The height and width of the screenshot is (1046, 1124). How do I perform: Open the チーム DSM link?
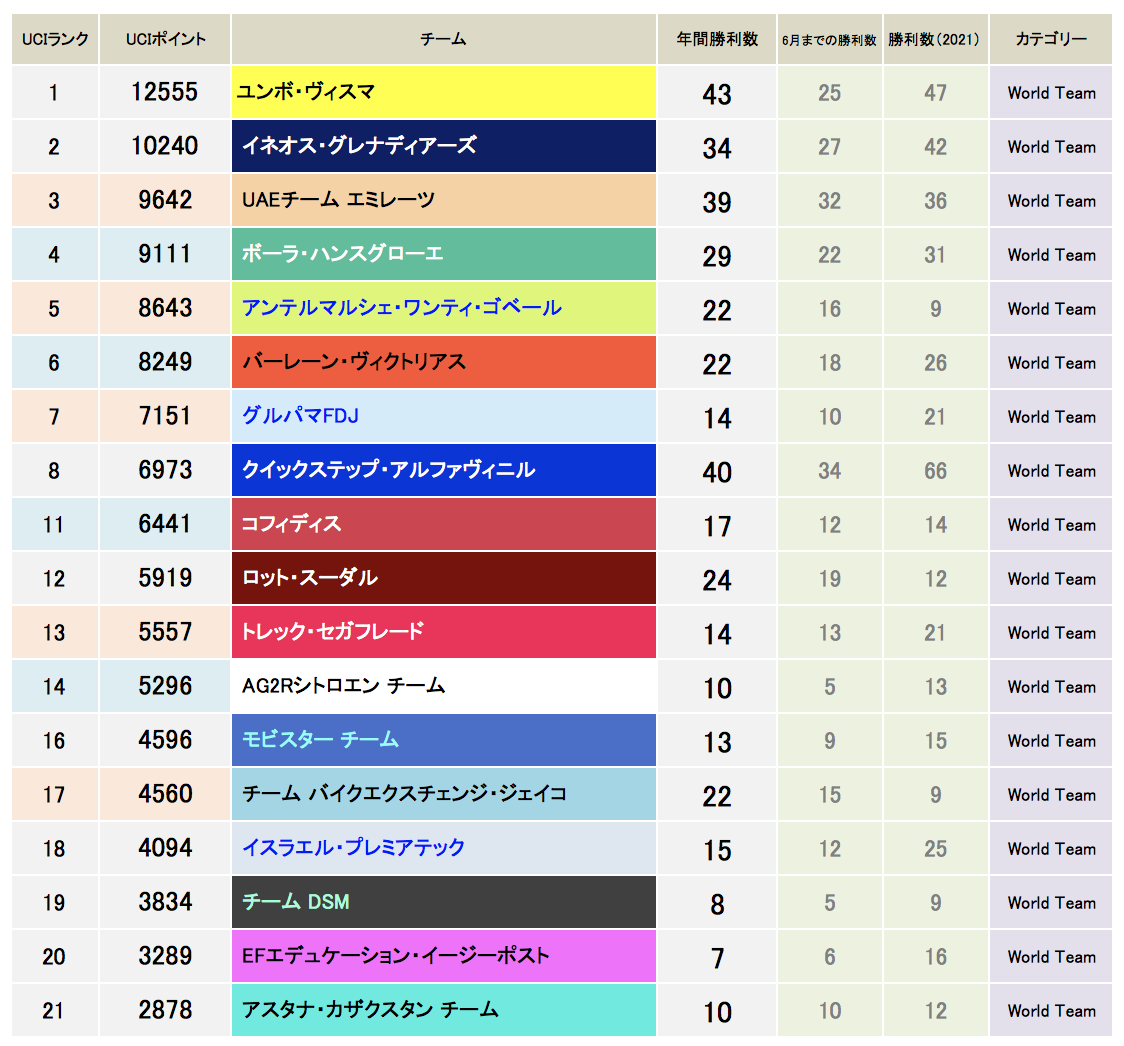295,902
